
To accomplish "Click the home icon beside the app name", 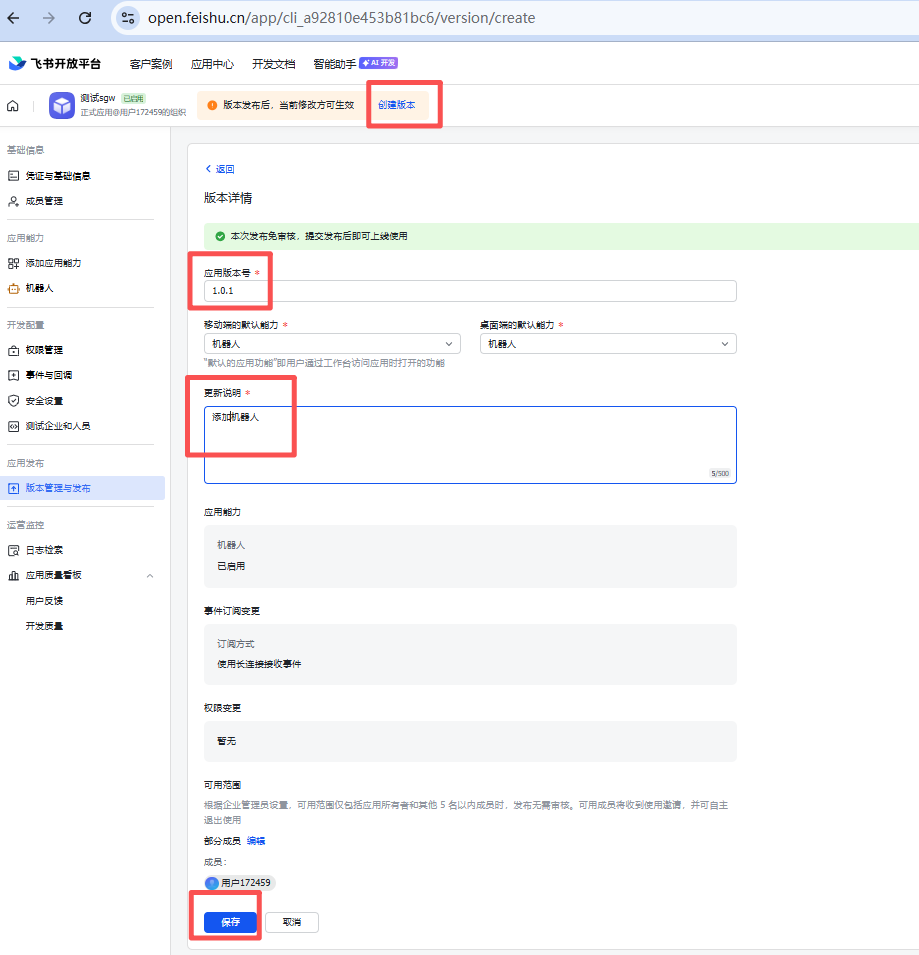I will [x=13, y=104].
